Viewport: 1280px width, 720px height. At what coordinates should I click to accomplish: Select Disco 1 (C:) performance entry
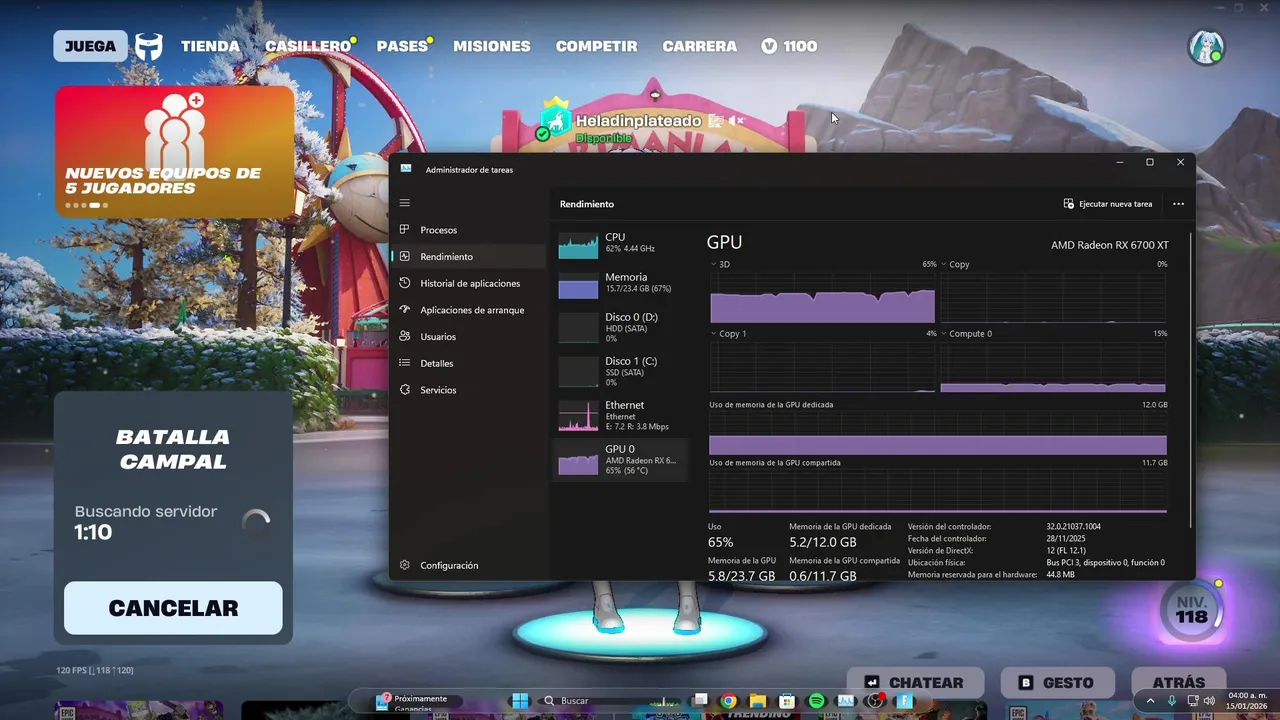click(620, 371)
